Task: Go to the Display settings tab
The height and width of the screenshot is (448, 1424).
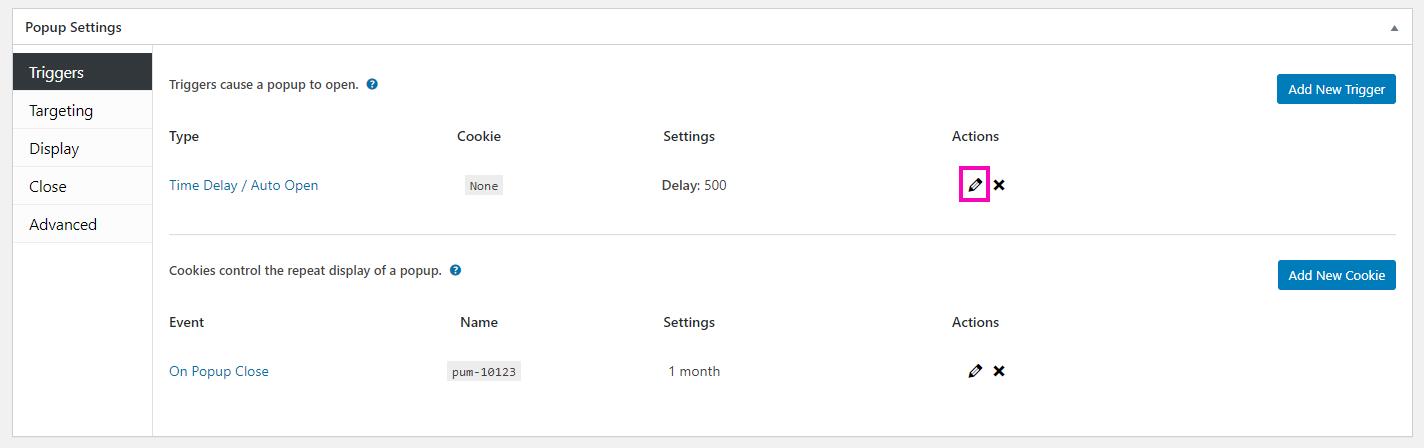Action: pyautogui.click(x=82, y=148)
